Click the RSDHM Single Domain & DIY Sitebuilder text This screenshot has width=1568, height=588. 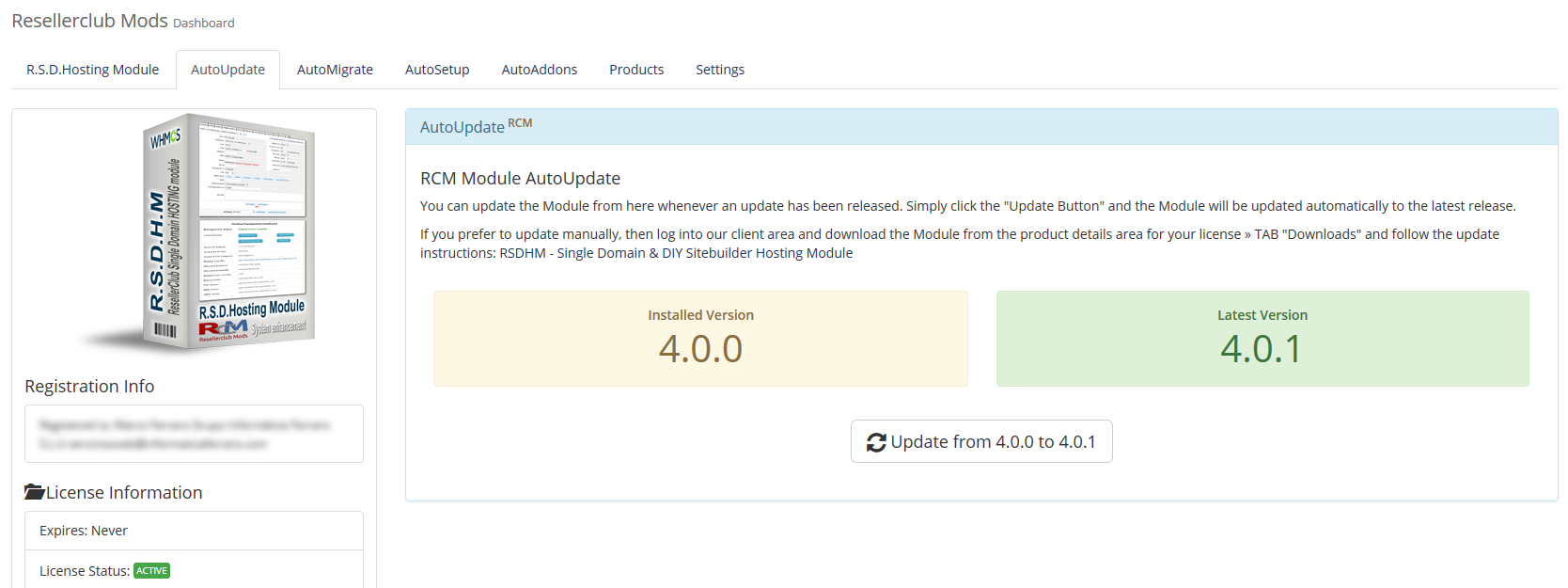(676, 253)
